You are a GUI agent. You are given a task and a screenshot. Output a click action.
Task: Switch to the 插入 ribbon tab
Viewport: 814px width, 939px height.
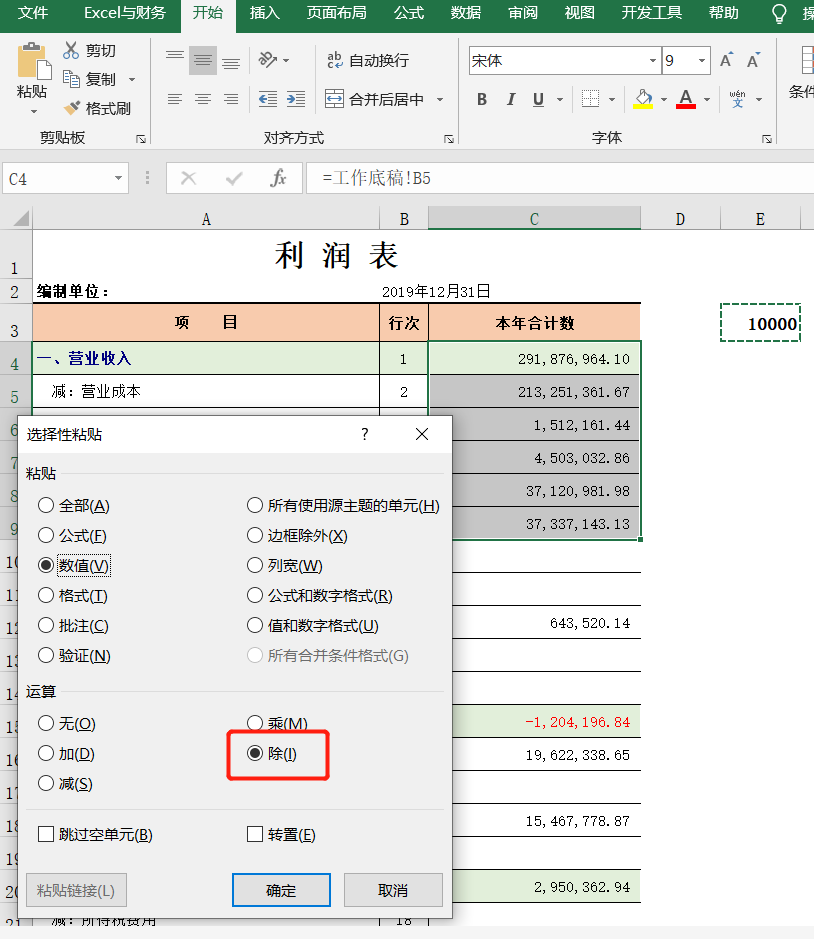265,15
